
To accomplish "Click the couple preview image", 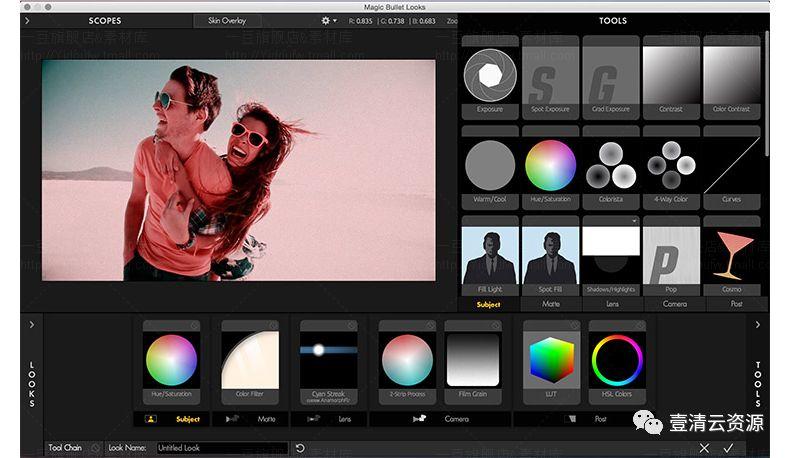I will (x=238, y=170).
